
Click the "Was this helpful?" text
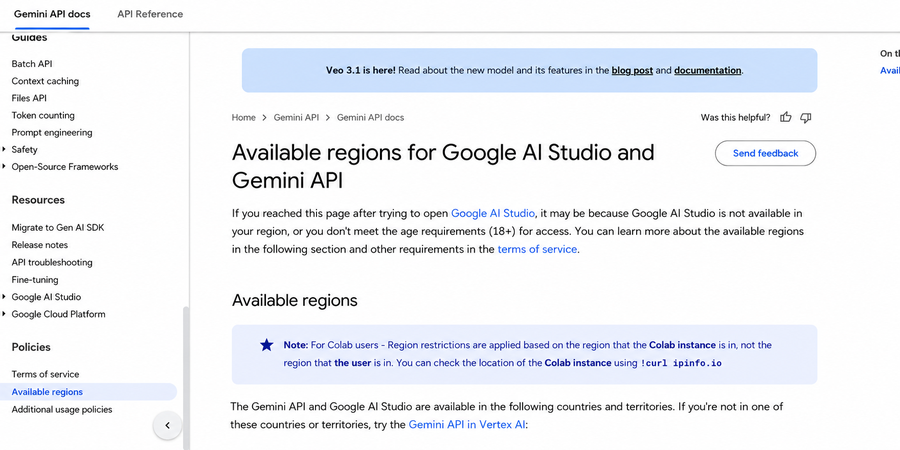click(x=735, y=118)
